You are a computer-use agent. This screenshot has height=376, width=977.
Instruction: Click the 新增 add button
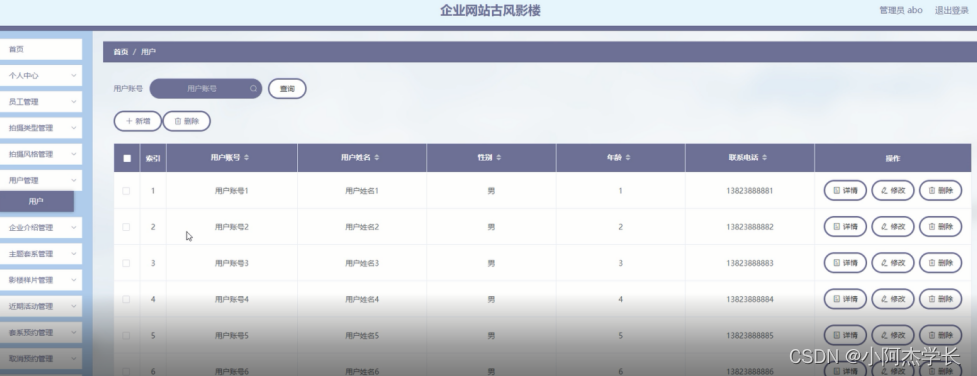(138, 122)
